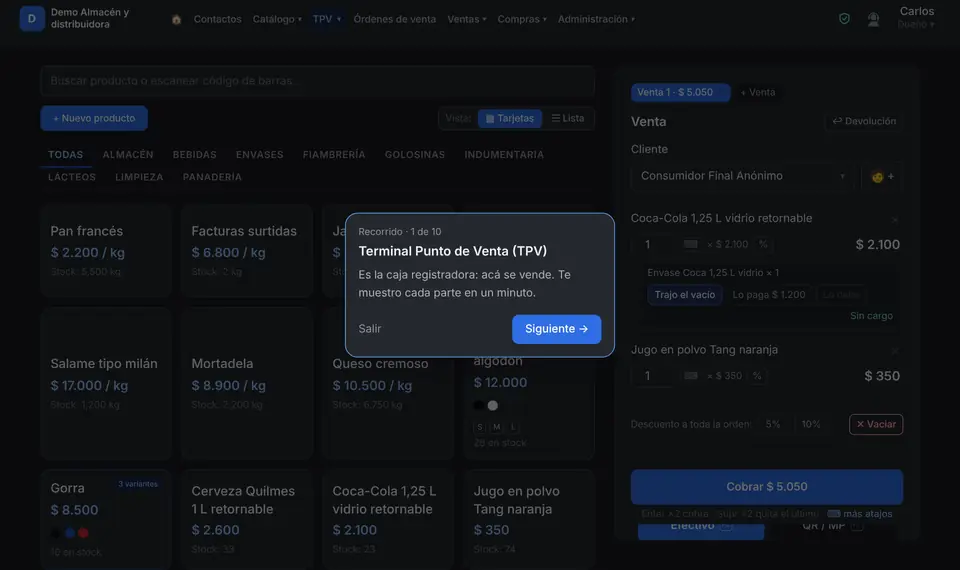Click the Devolución button
Viewport: 960px width, 570px height.
tap(864, 121)
